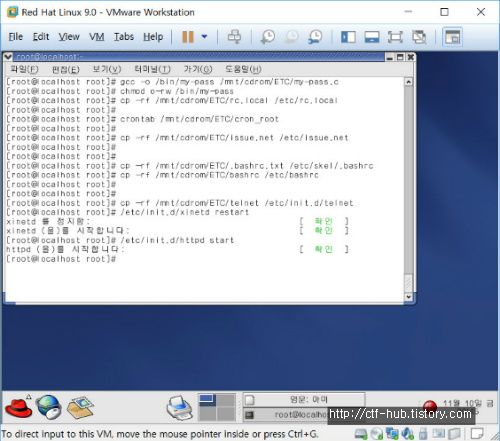500x441 pixels.
Task: Revert to the previous snapshot
Action: pos(292,37)
